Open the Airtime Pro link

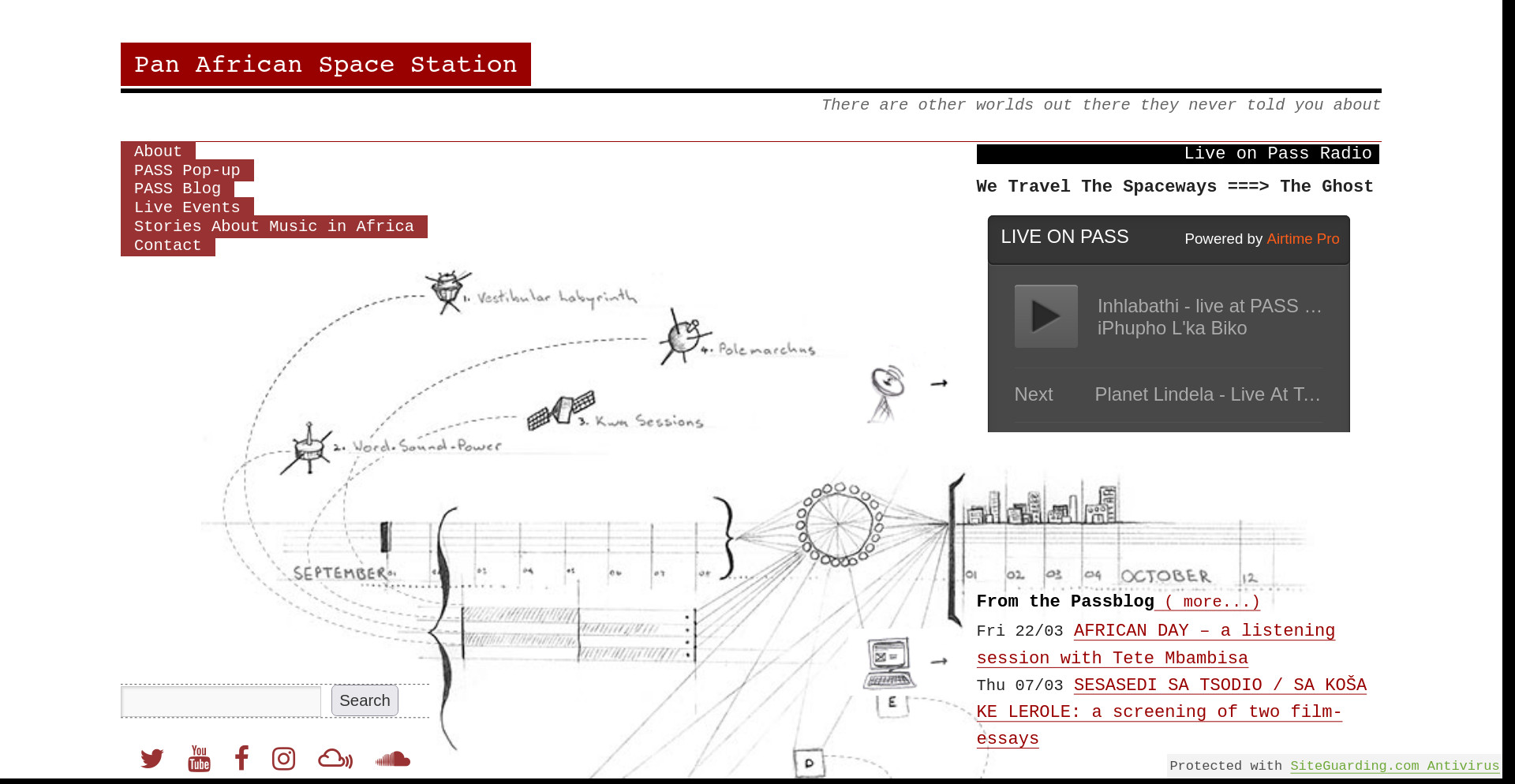click(x=1303, y=239)
